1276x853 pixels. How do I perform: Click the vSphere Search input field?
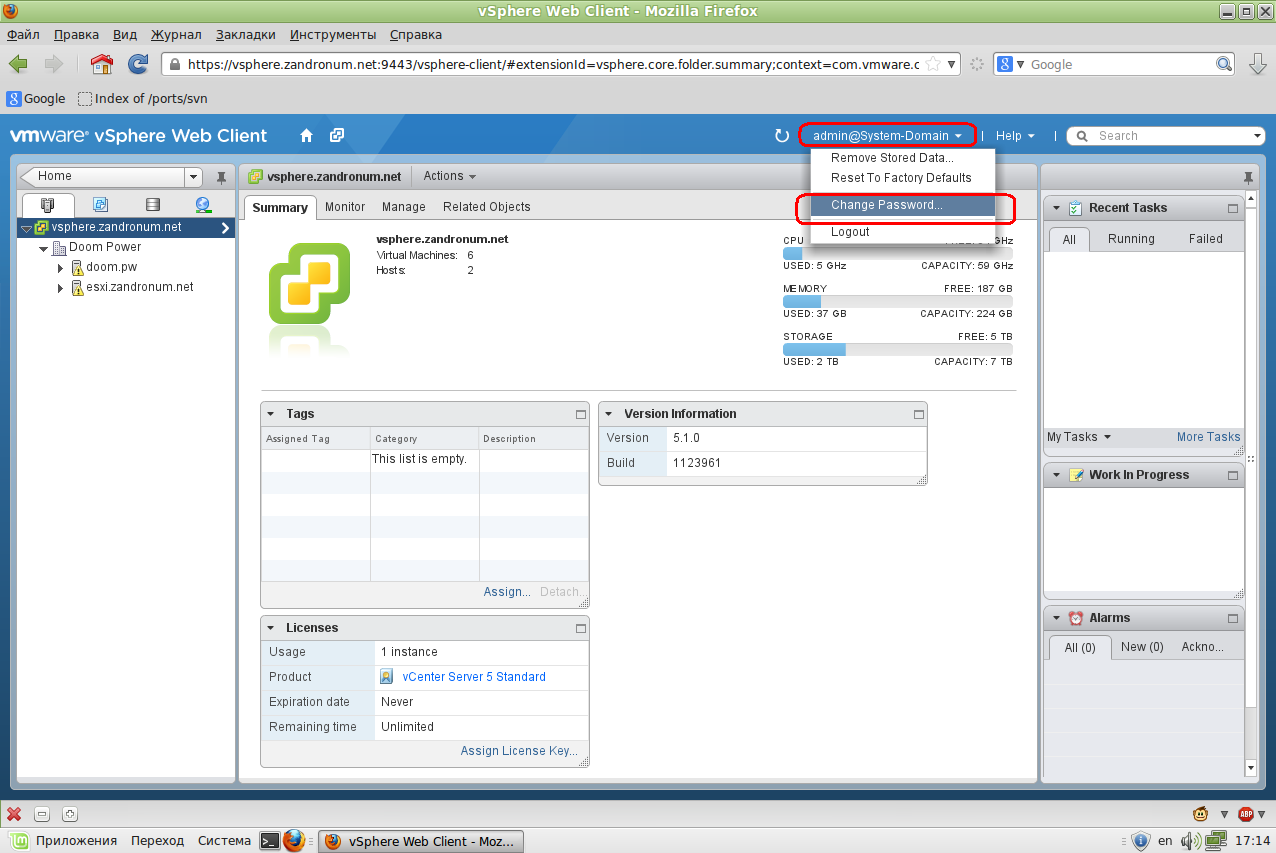pos(1170,136)
